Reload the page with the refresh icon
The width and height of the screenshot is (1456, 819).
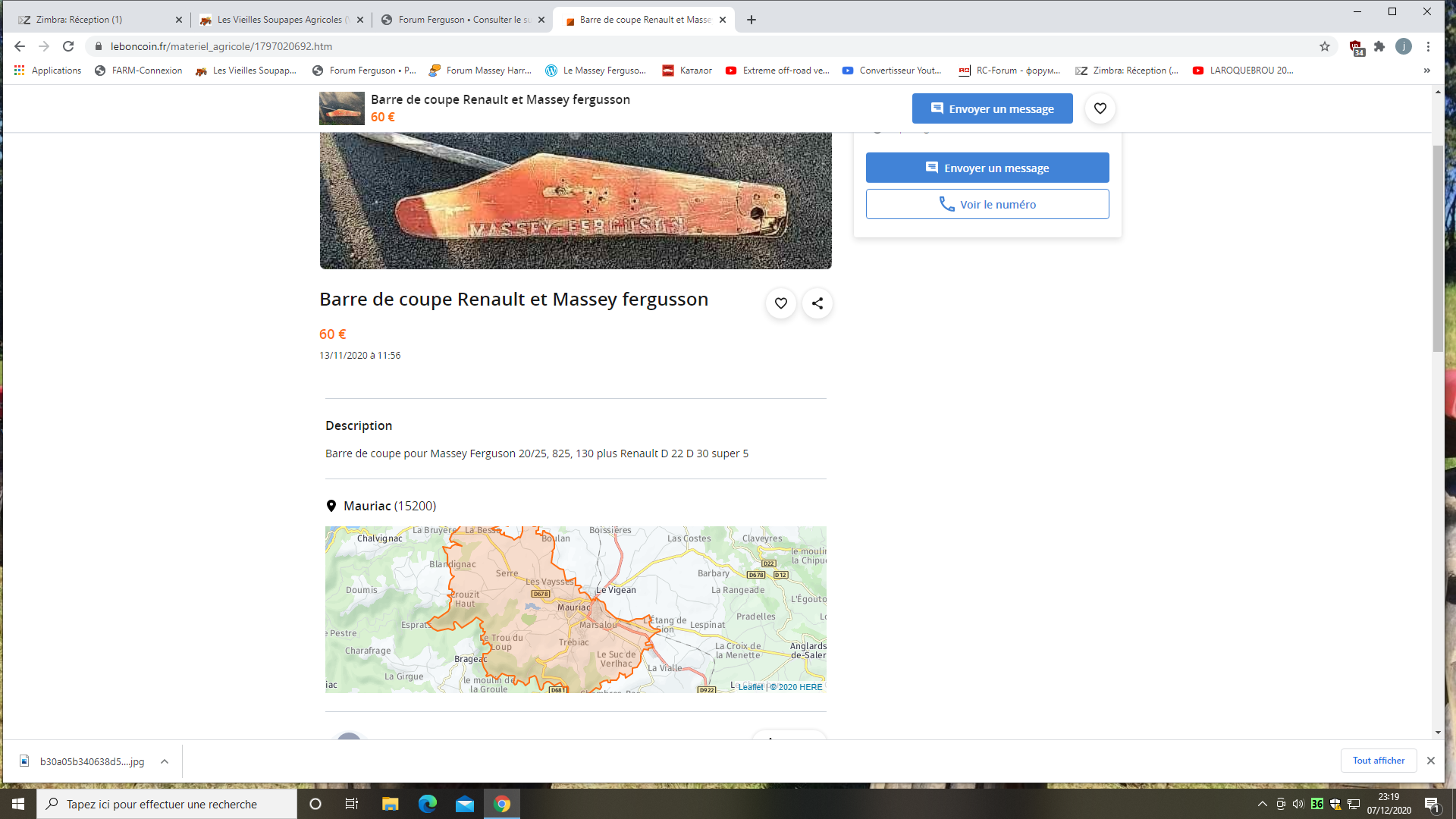coord(68,46)
